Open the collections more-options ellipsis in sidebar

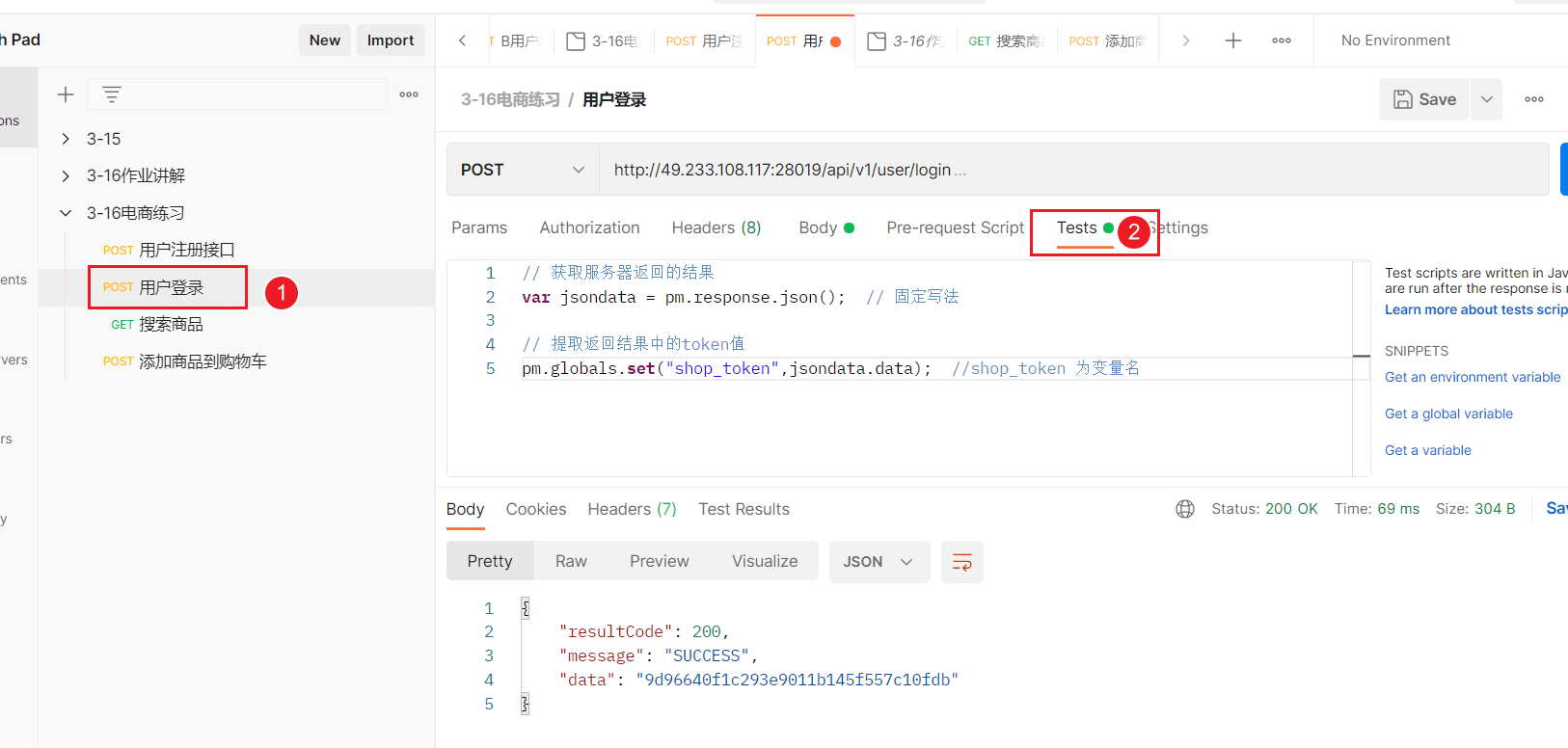[x=409, y=94]
